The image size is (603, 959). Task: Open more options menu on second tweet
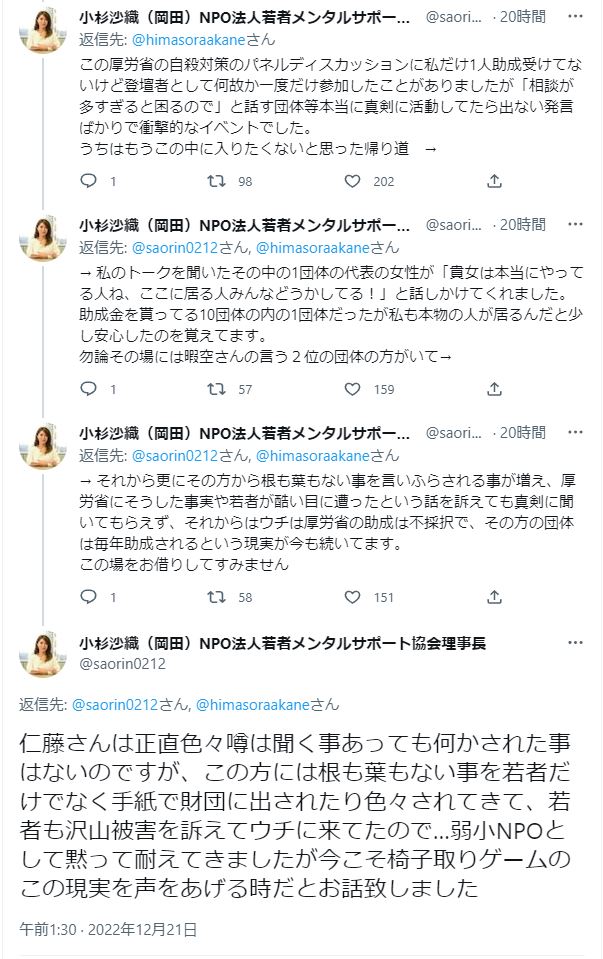pos(575,225)
